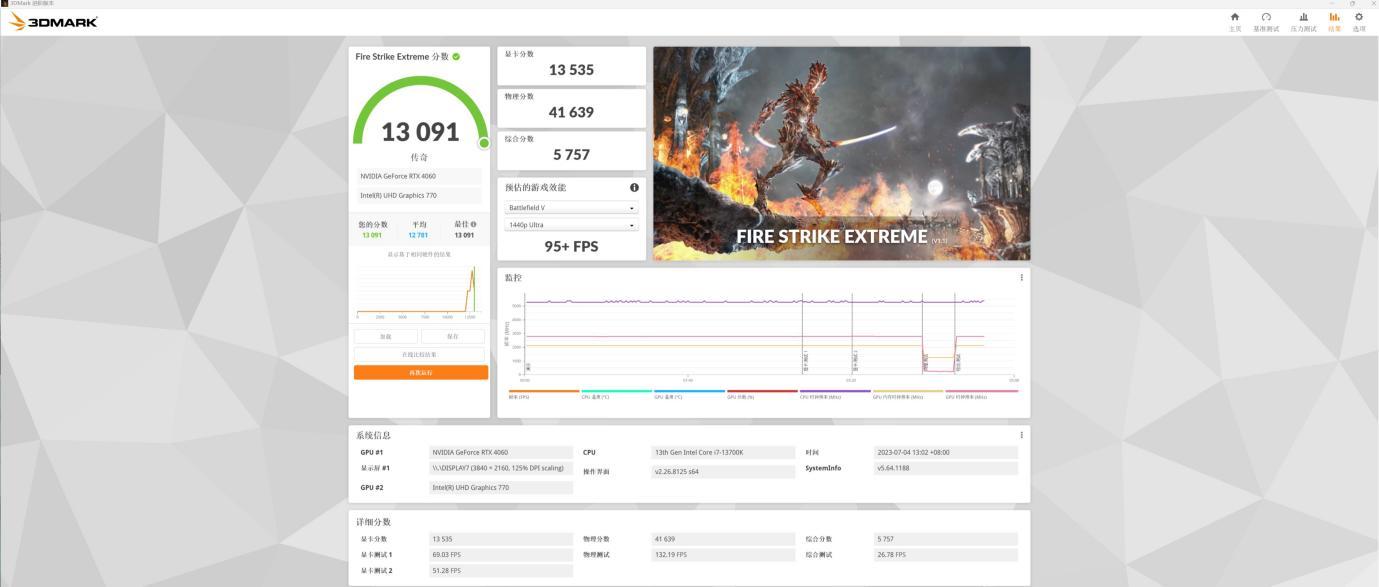Image resolution: width=1379 pixels, height=587 pixels.
Task: Click the 显卡分数 13 535 score card
Action: (x=571, y=66)
